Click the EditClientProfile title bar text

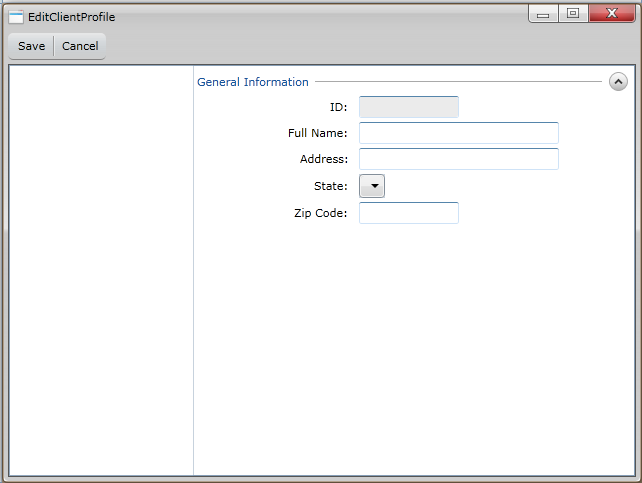(x=72, y=17)
